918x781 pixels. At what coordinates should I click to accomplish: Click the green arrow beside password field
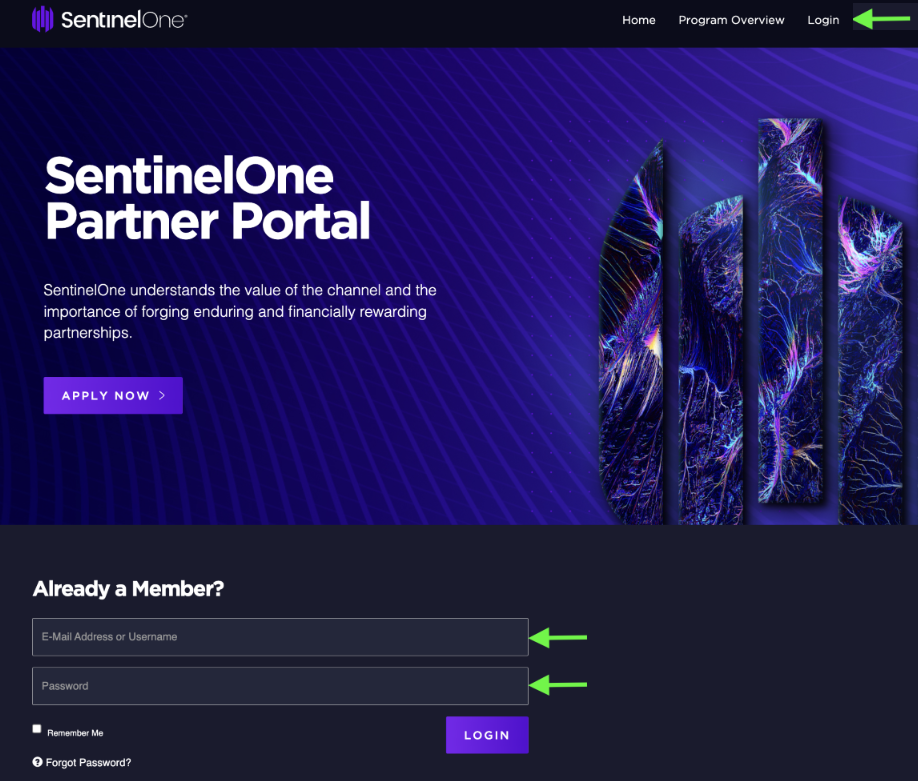(558, 684)
